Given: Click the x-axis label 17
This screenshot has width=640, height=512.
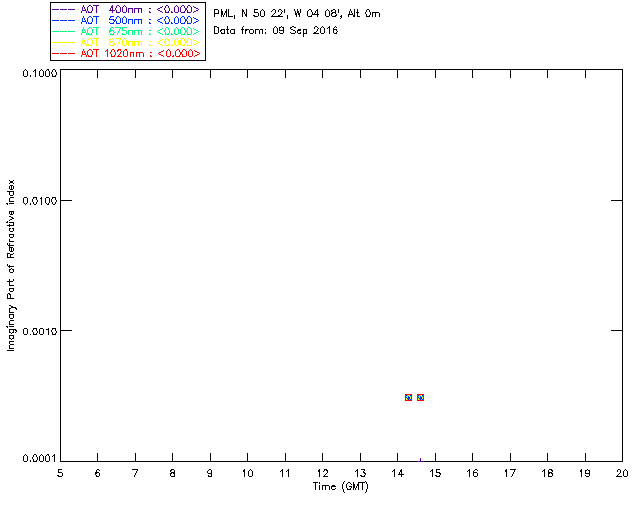Looking at the screenshot, I should click(510, 473).
